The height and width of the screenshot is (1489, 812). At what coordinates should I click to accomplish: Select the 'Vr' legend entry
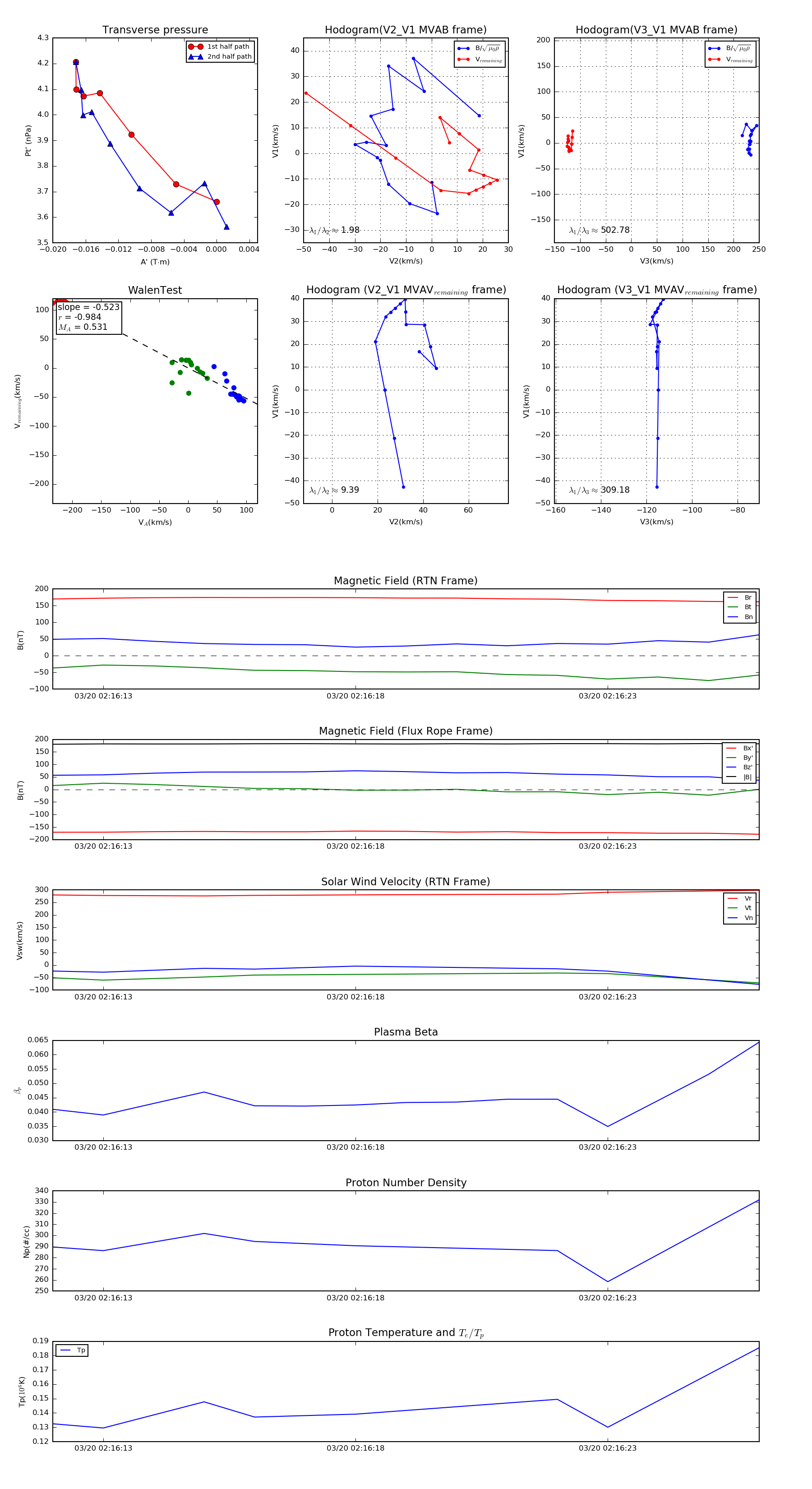(x=740, y=899)
